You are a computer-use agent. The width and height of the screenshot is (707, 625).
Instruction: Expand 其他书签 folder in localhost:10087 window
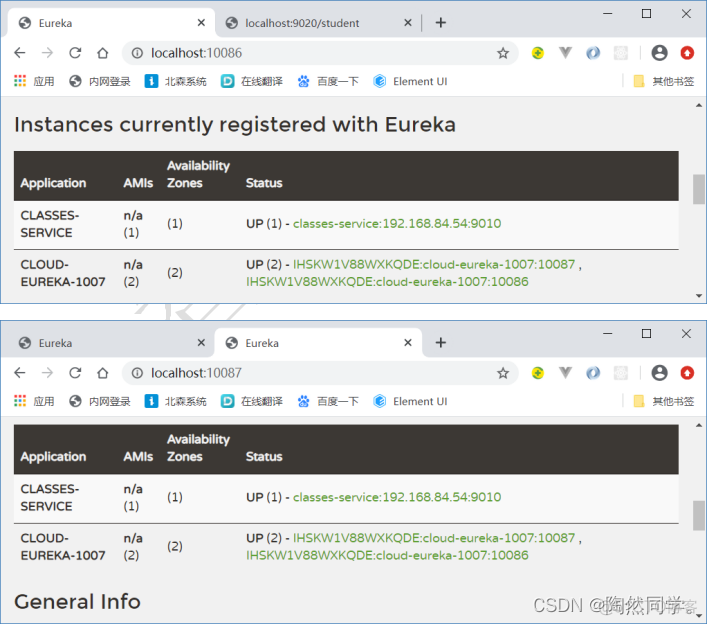pos(663,401)
